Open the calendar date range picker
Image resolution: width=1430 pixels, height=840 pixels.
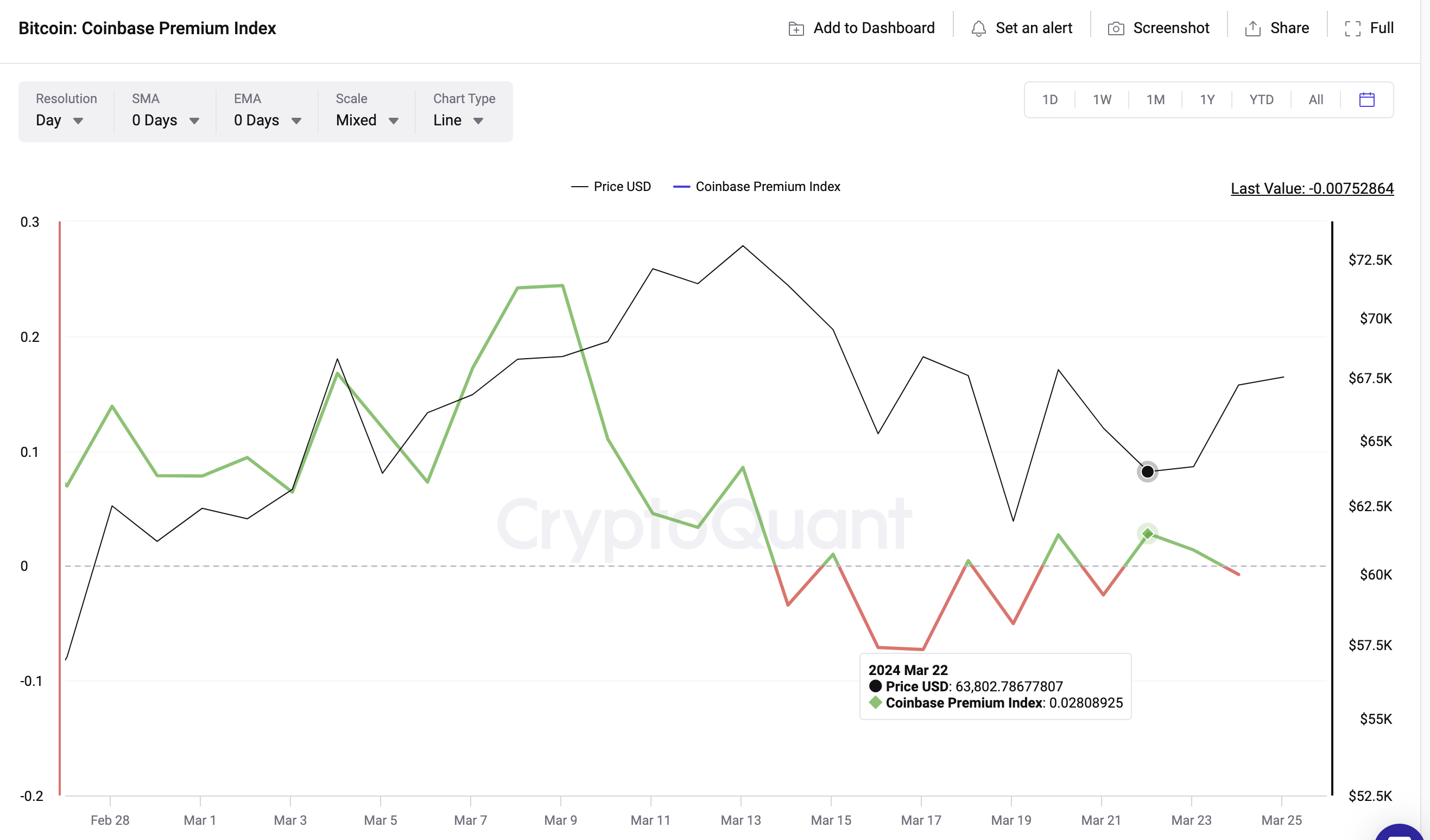point(1367,100)
